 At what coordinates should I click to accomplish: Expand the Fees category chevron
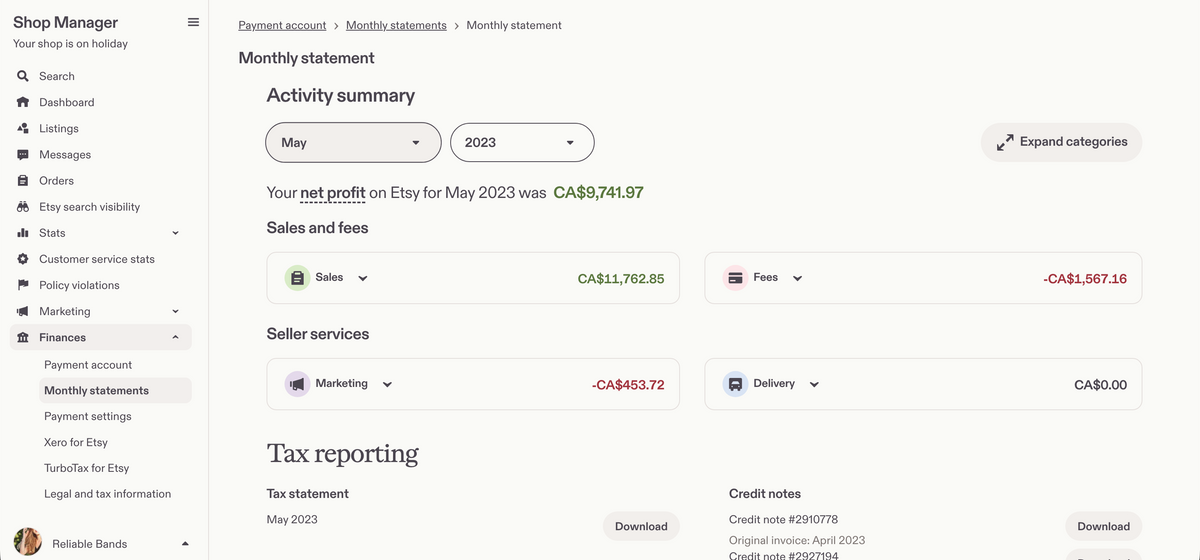[x=797, y=279]
